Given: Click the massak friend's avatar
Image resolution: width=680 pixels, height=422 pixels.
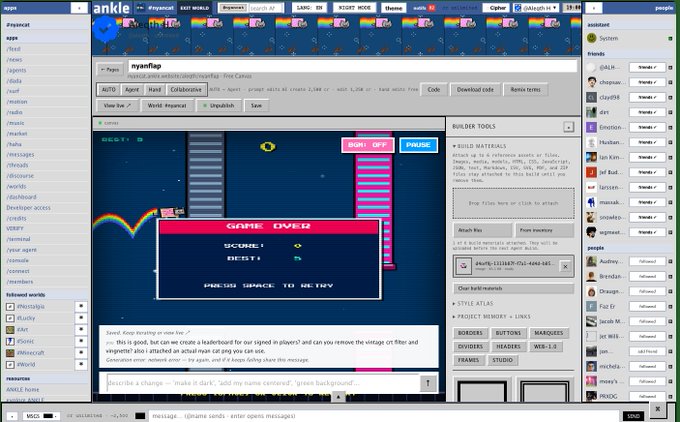Looking at the screenshot, I should tap(591, 202).
